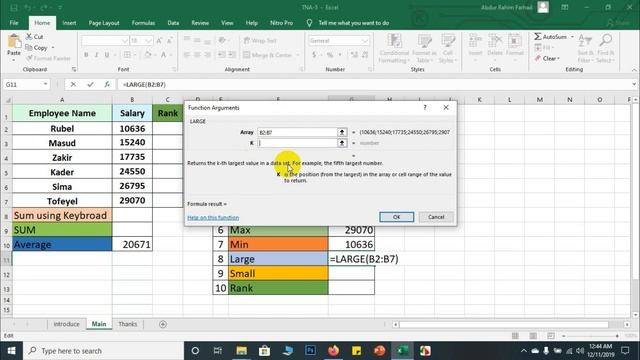640x360 pixels.
Task: Select the Page Layout view button in the status bar
Action: point(533,336)
